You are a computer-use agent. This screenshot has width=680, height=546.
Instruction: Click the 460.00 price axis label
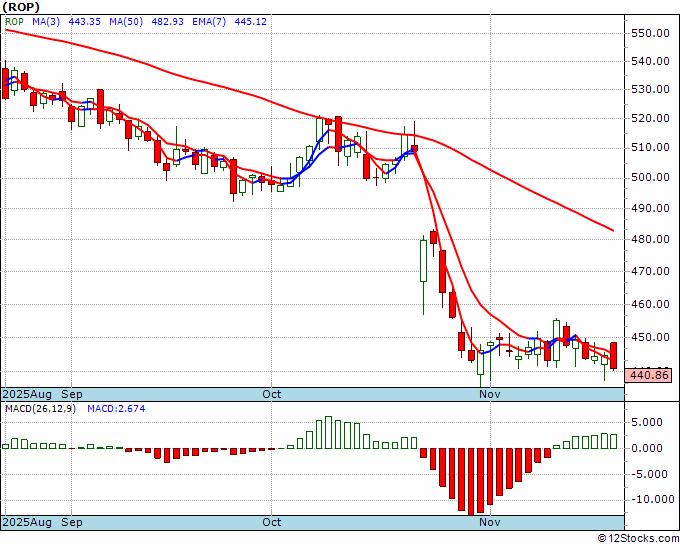[650, 304]
